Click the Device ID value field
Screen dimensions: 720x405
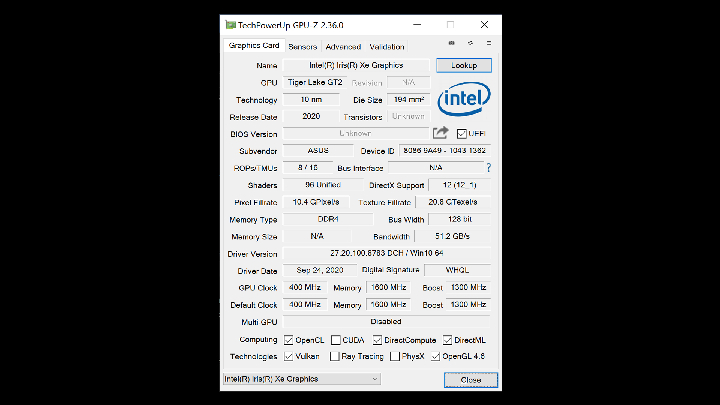[x=444, y=151]
